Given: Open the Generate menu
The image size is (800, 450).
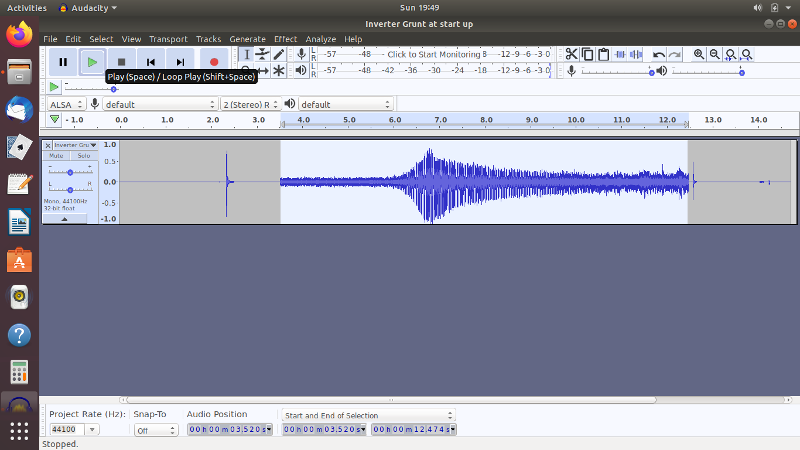Looking at the screenshot, I should click(247, 39).
